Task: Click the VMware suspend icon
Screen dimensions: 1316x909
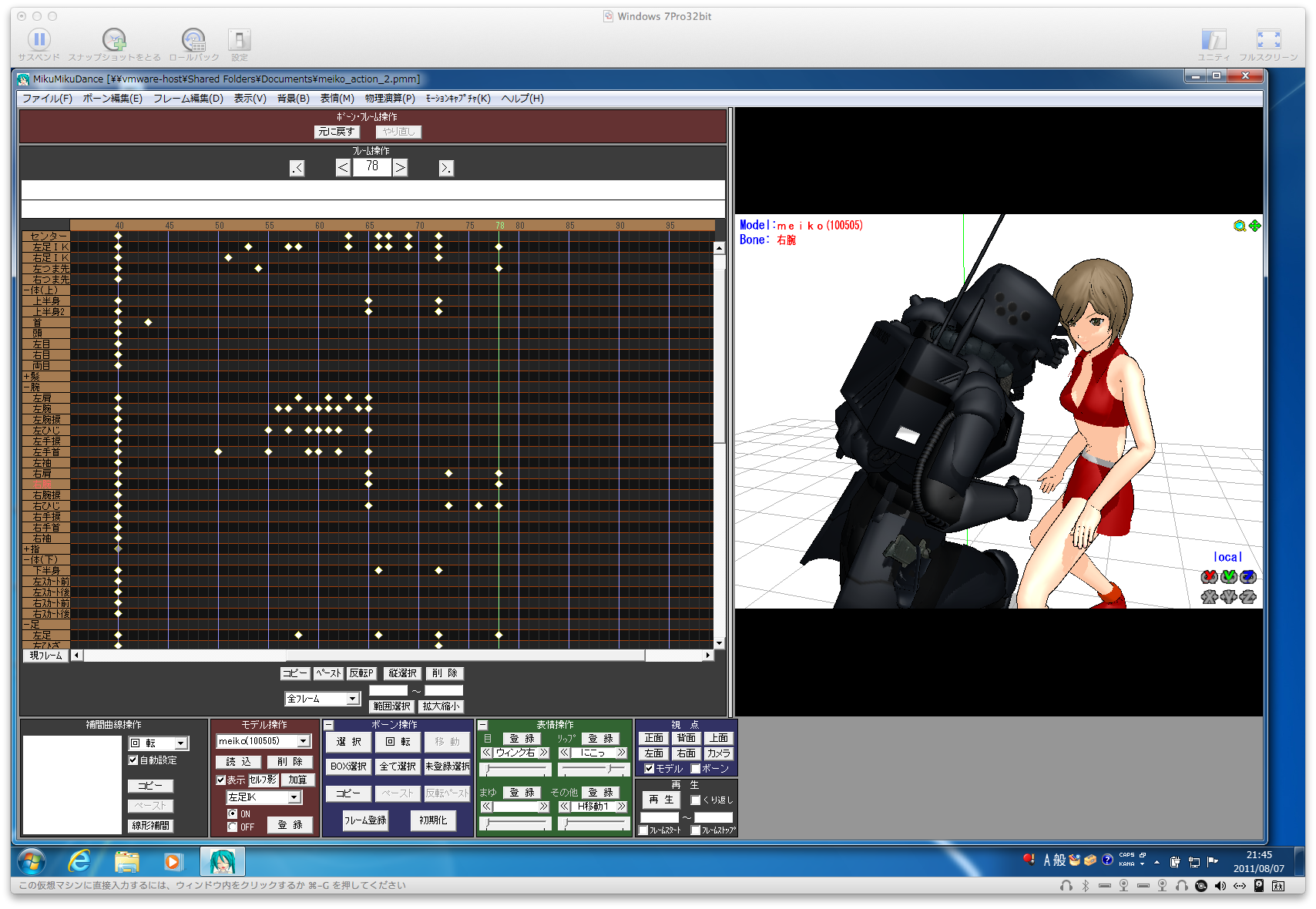Action: [39, 39]
